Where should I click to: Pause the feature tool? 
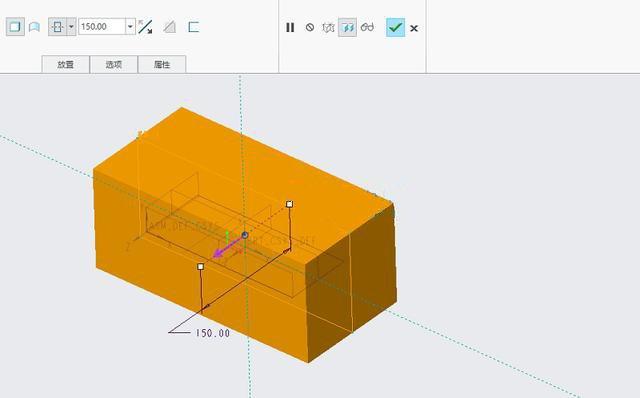tap(290, 27)
